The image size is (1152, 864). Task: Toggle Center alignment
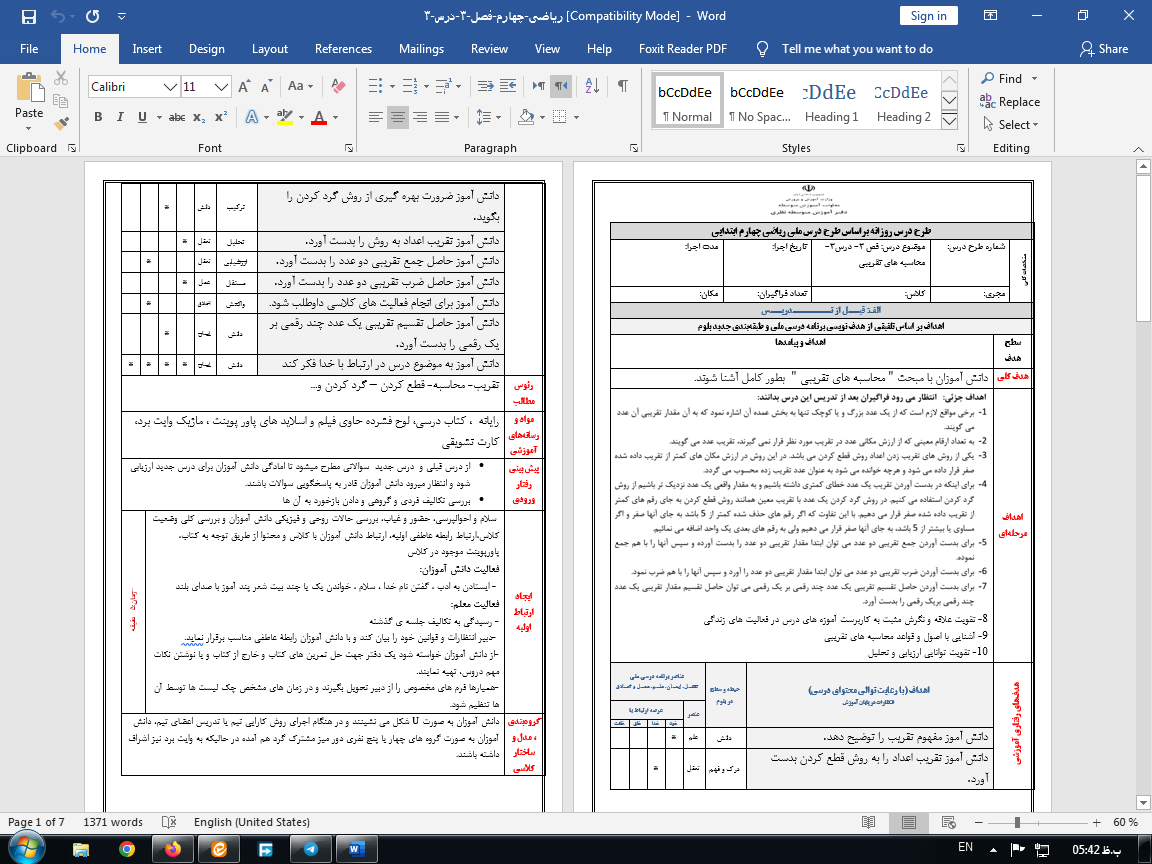click(397, 118)
